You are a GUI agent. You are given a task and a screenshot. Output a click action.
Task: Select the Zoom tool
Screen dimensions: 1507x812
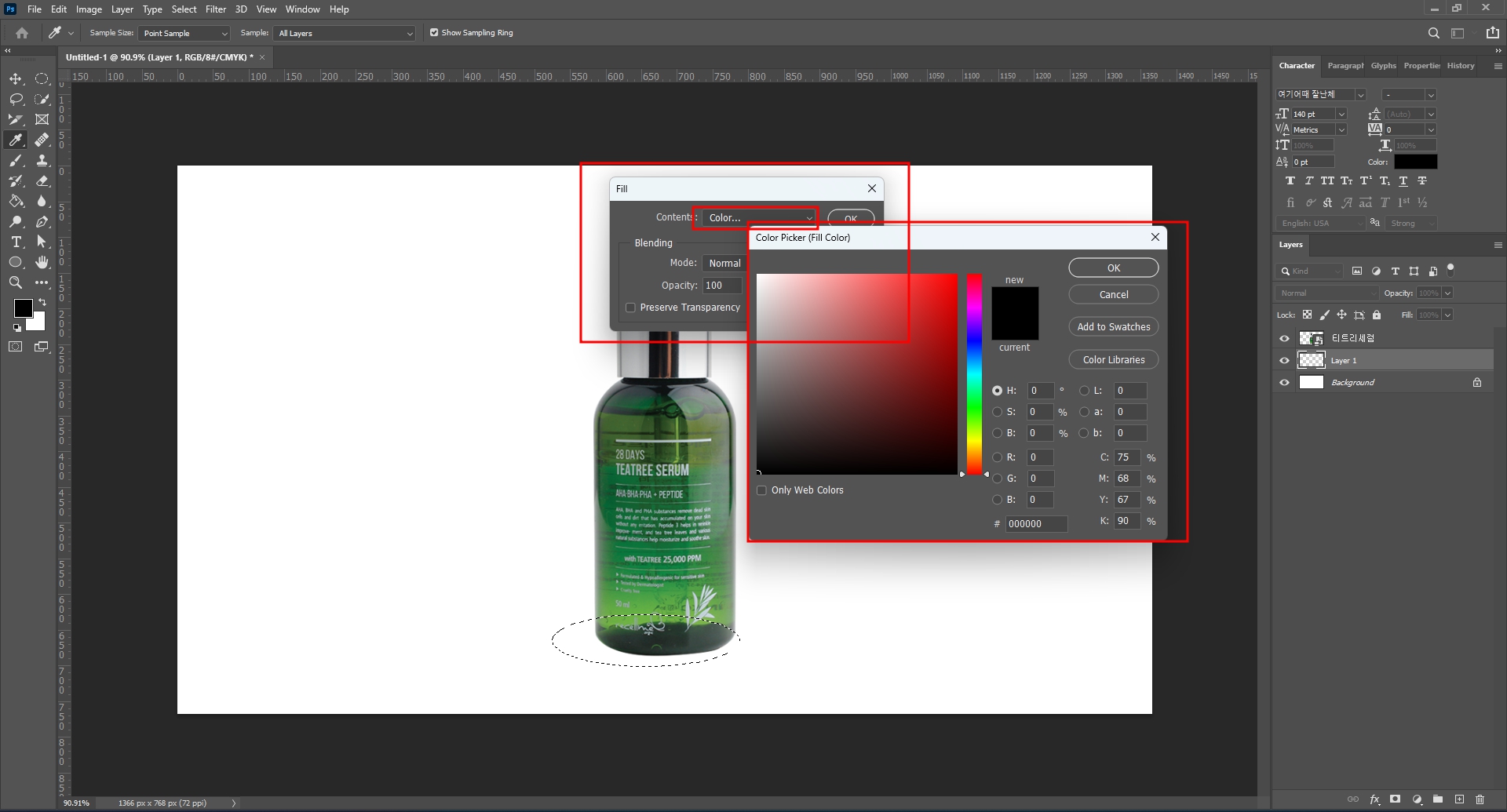(16, 283)
